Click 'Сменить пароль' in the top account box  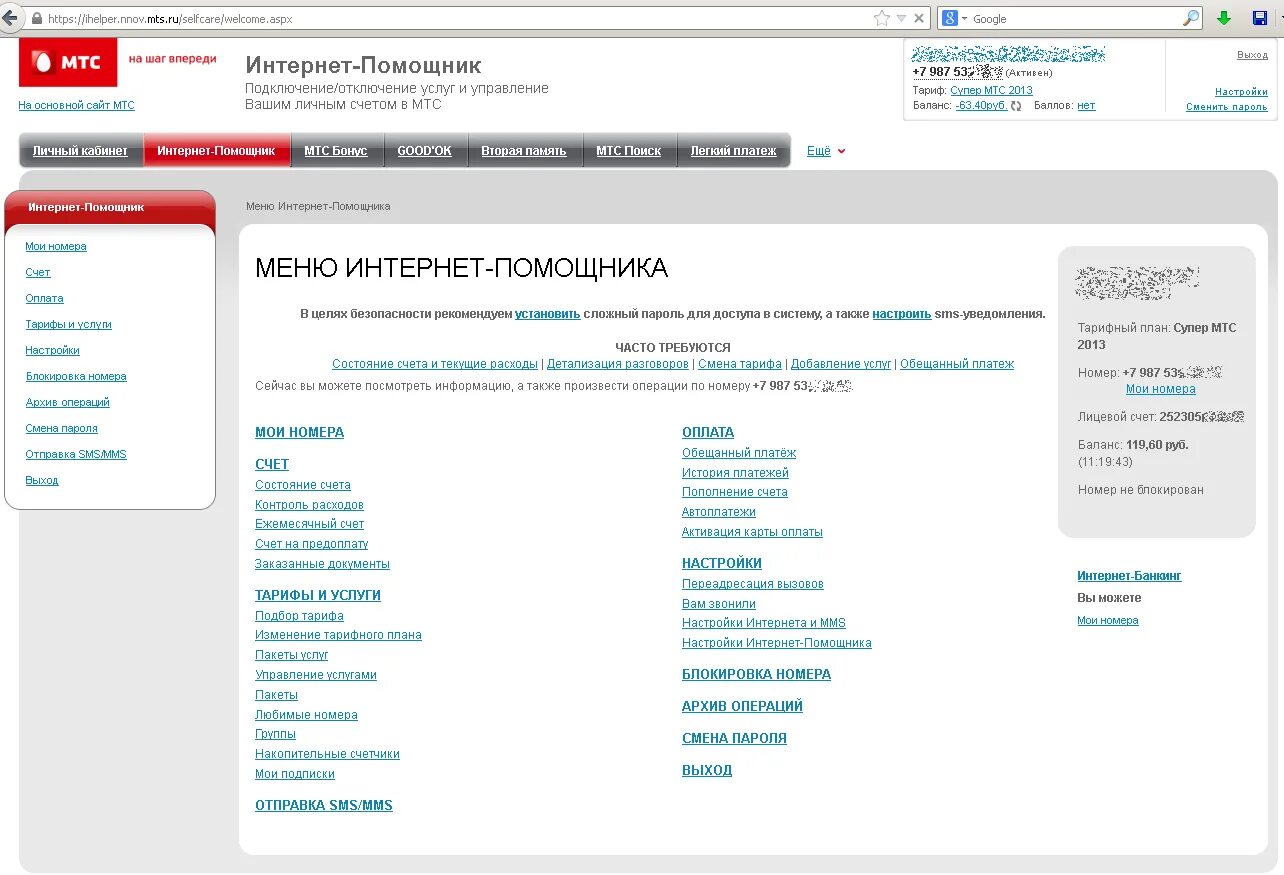click(x=1227, y=107)
